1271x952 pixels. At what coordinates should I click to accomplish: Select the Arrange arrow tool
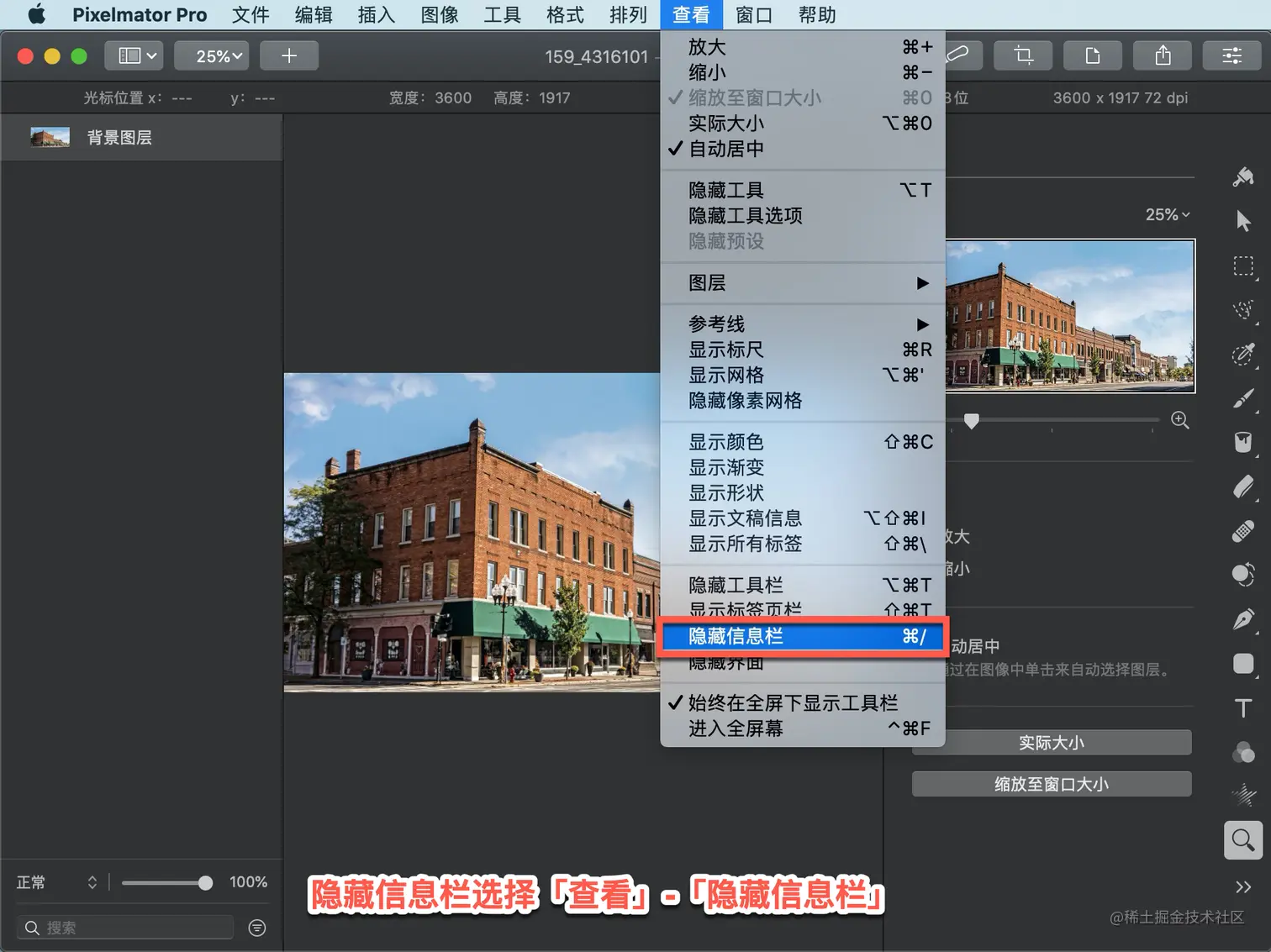tap(1243, 221)
